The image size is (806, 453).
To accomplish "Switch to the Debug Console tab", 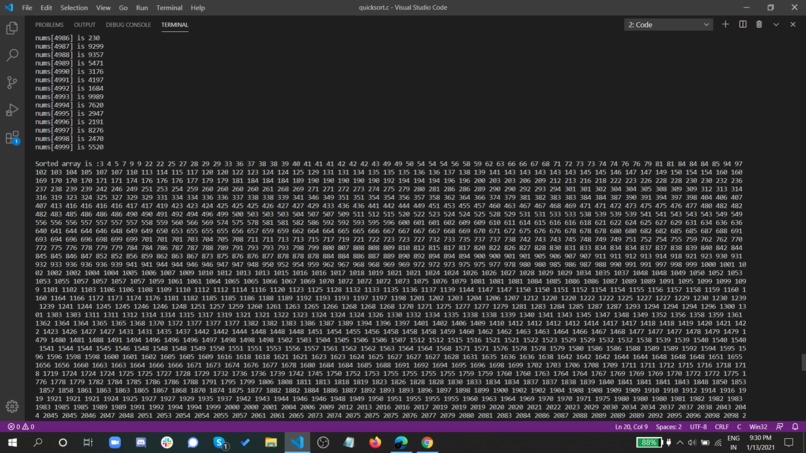I will 128,25.
